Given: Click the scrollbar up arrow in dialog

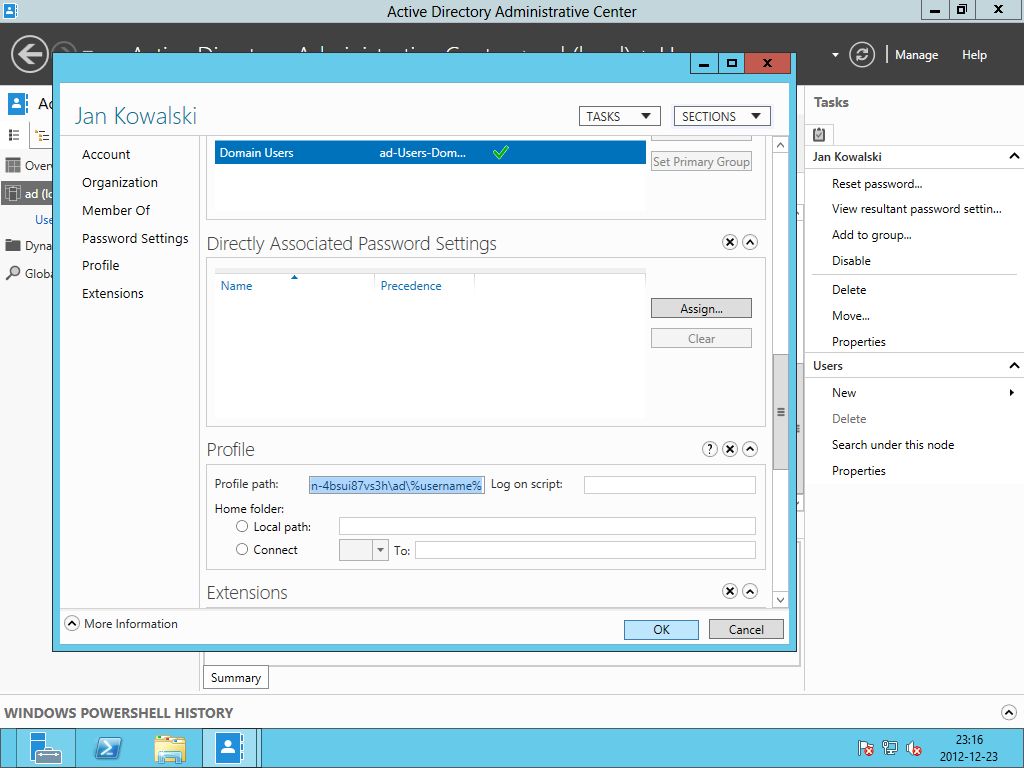Looking at the screenshot, I should tap(780, 145).
